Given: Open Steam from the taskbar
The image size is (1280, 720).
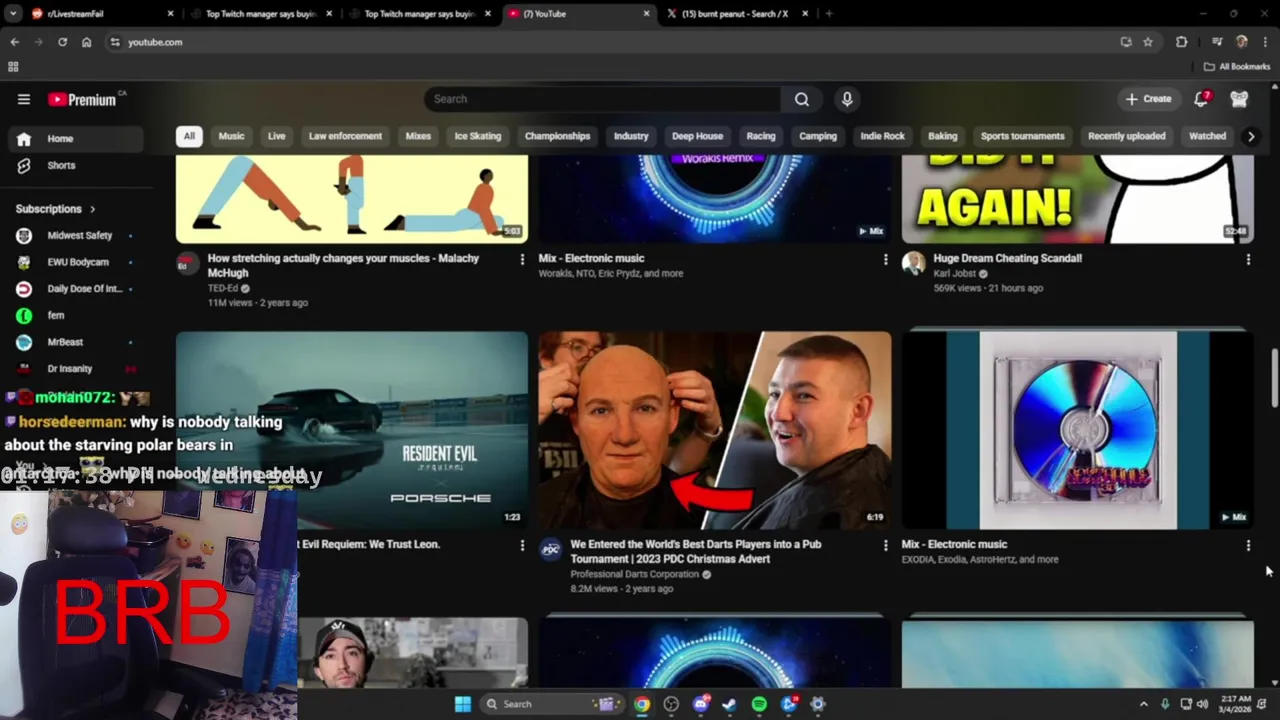Looking at the screenshot, I should 730,704.
